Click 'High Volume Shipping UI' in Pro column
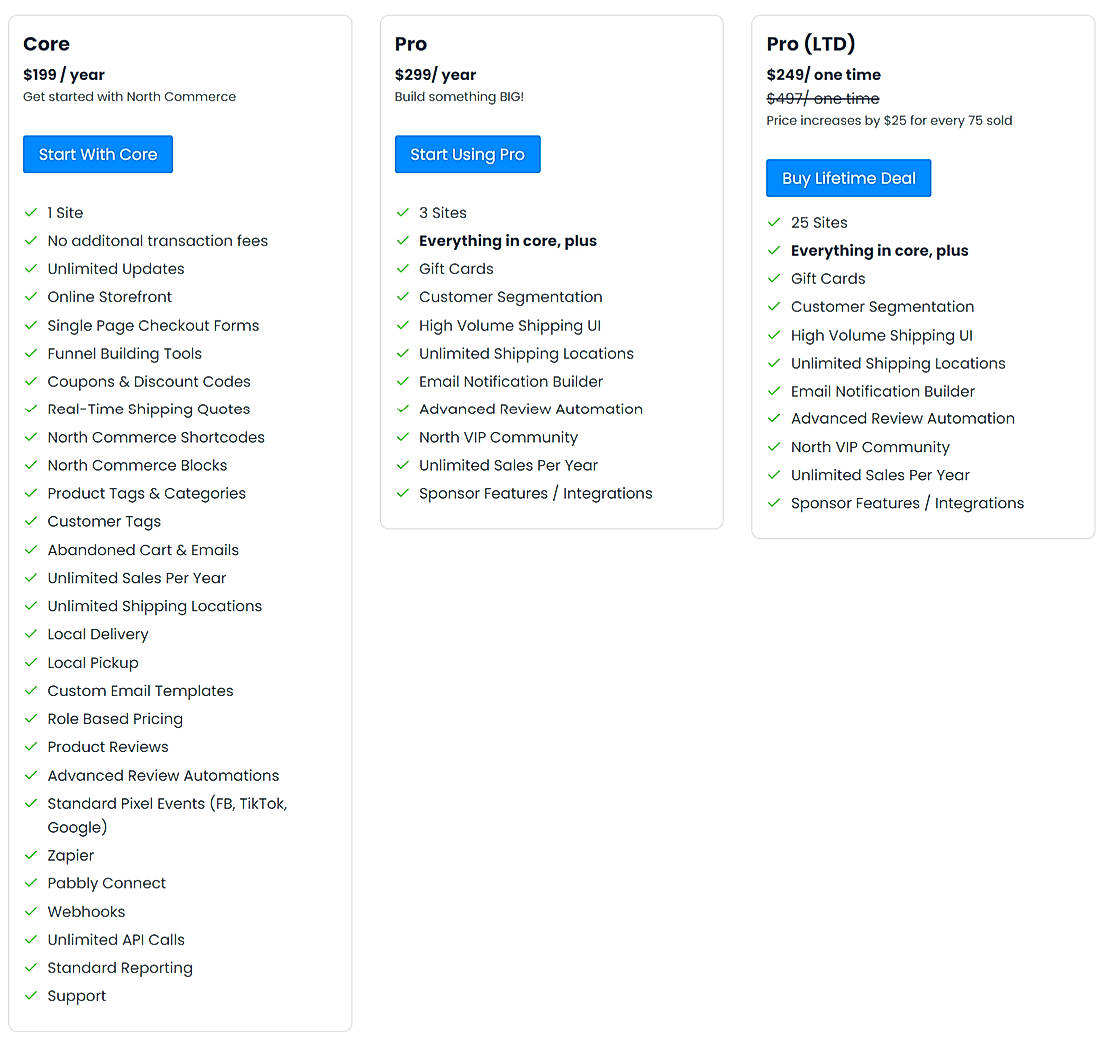Image resolution: width=1108 pixels, height=1039 pixels. pos(510,325)
